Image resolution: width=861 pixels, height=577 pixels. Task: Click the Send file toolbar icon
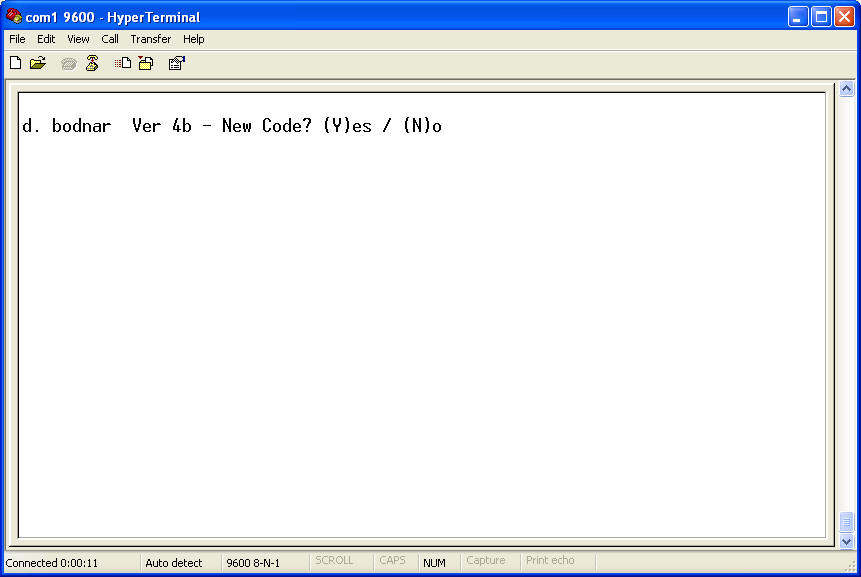123,63
